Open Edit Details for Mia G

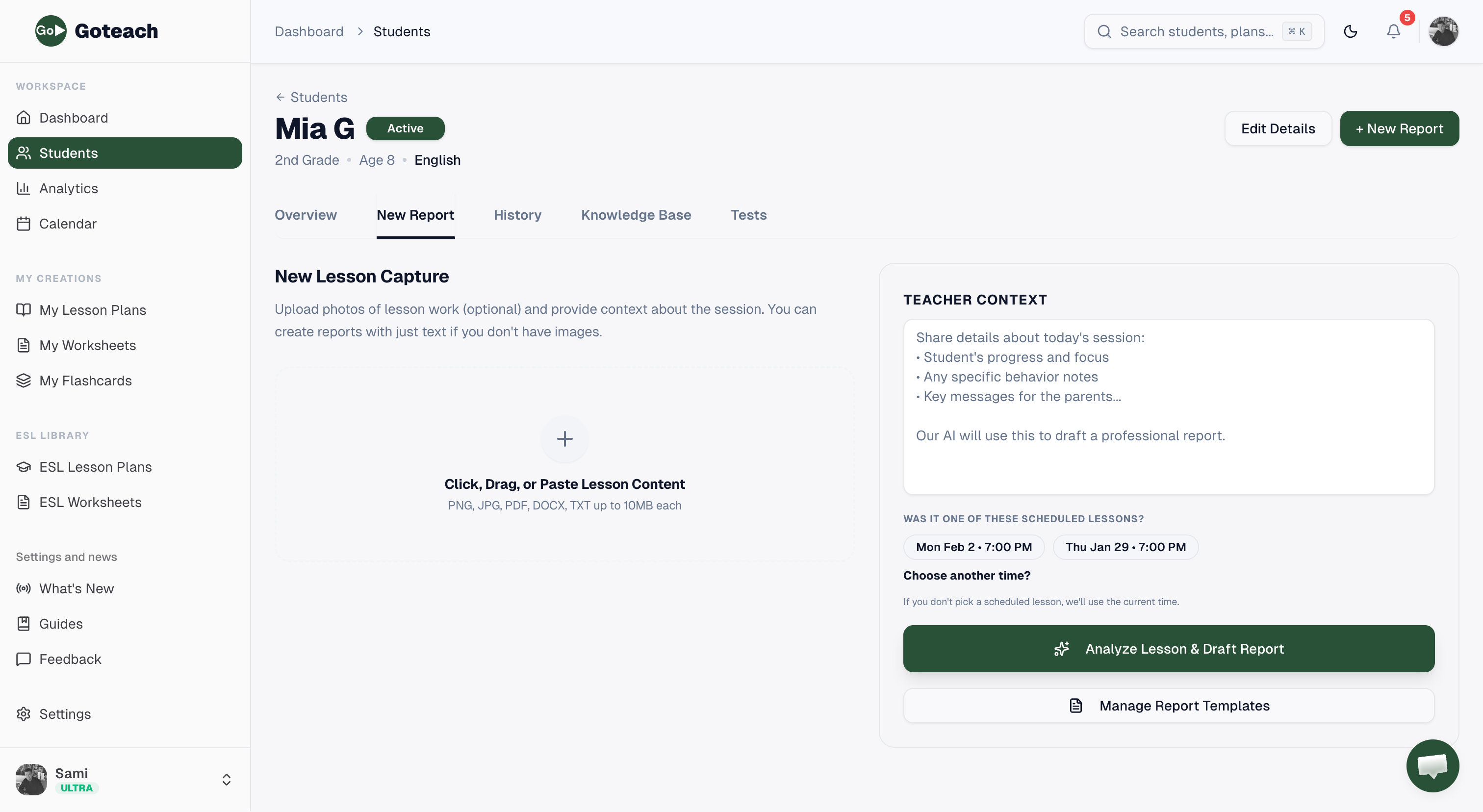(1278, 128)
